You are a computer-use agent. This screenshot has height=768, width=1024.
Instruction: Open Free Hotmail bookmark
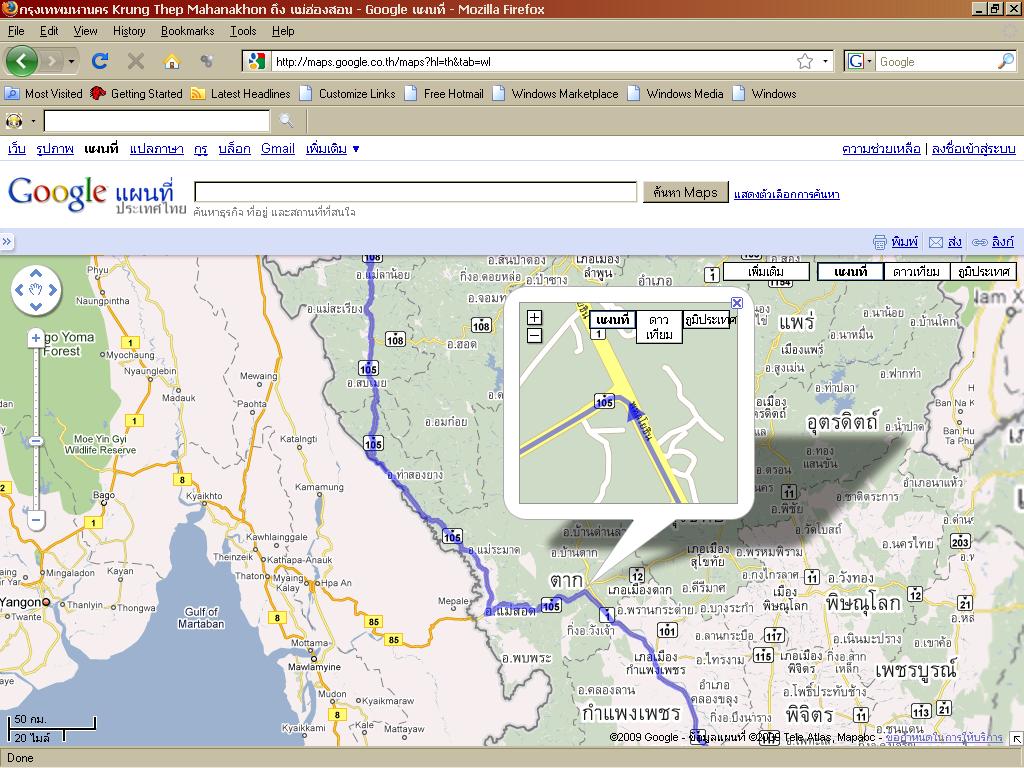(444, 93)
